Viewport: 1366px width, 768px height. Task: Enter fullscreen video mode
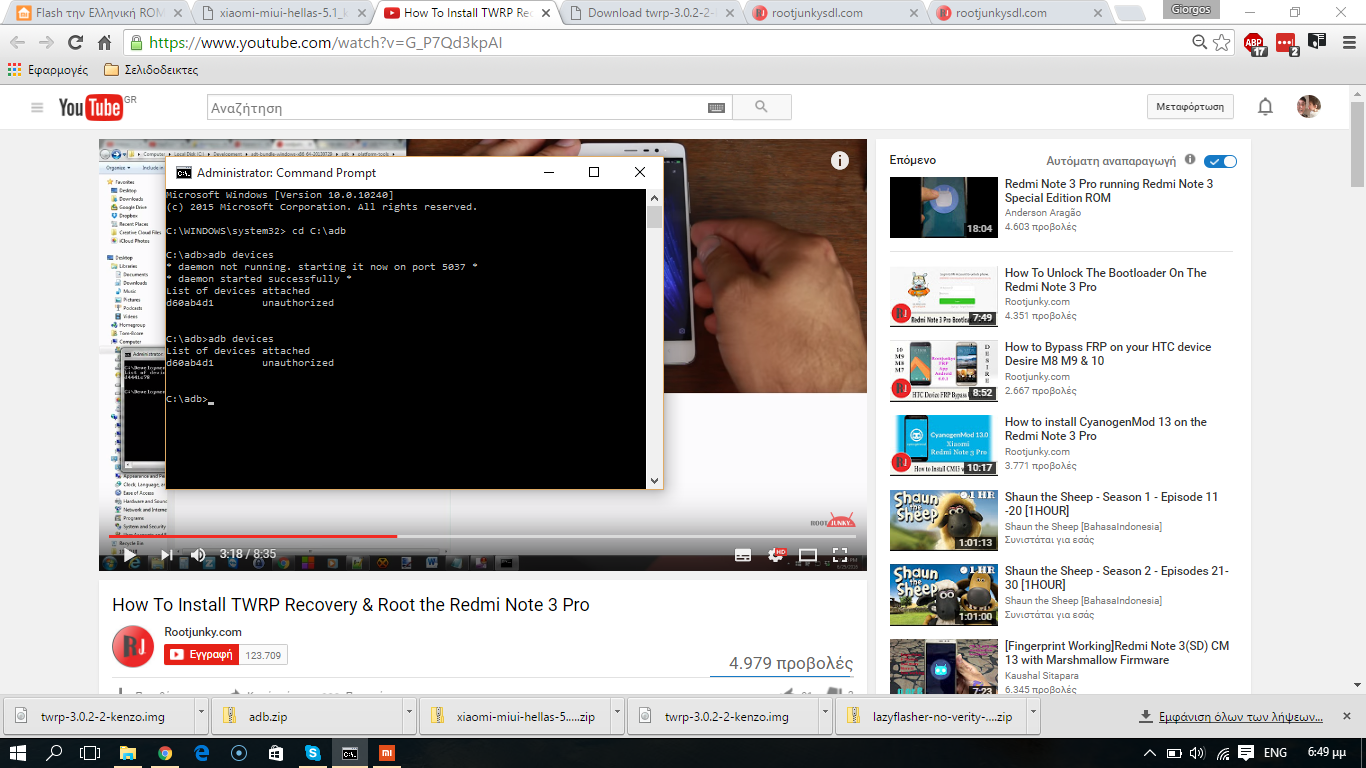[840, 554]
